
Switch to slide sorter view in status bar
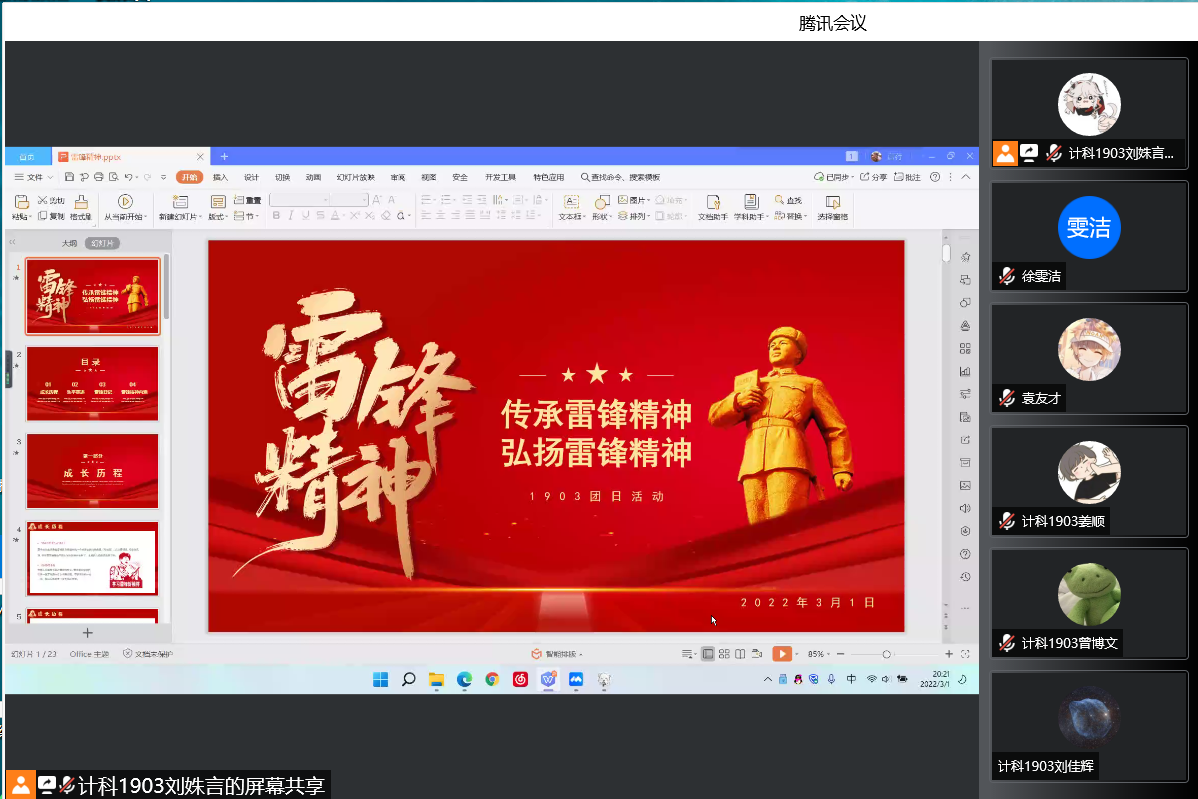724,654
